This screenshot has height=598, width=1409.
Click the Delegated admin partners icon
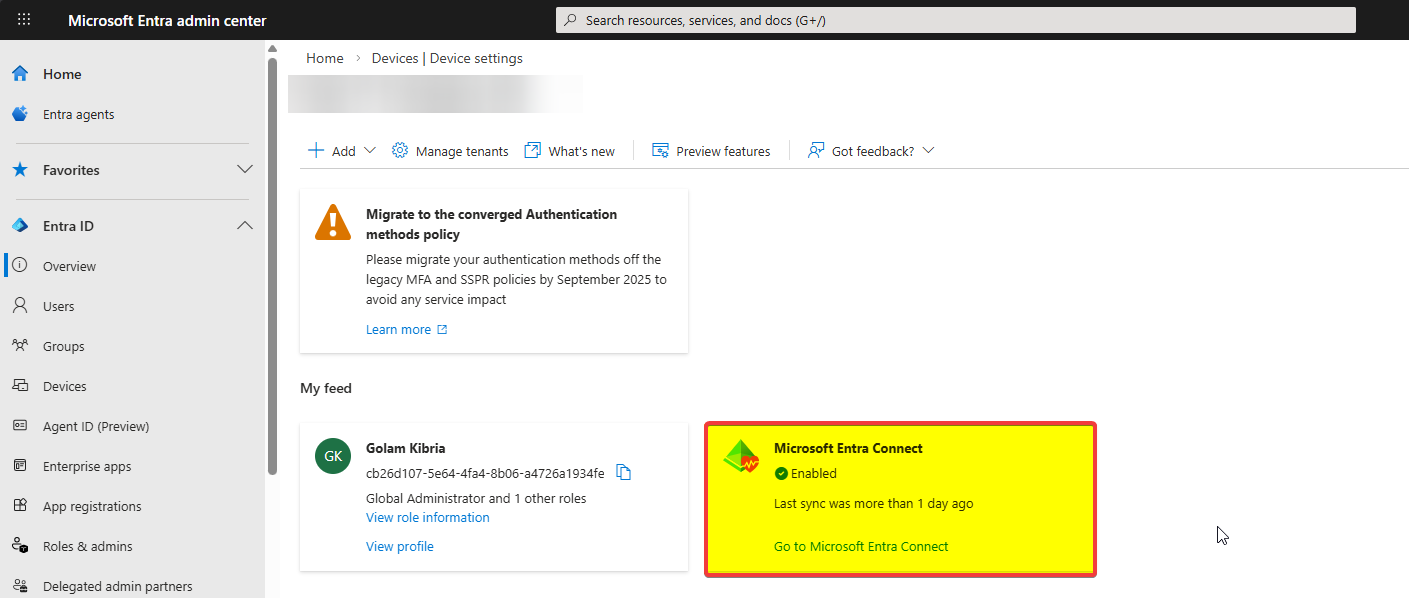tap(20, 586)
